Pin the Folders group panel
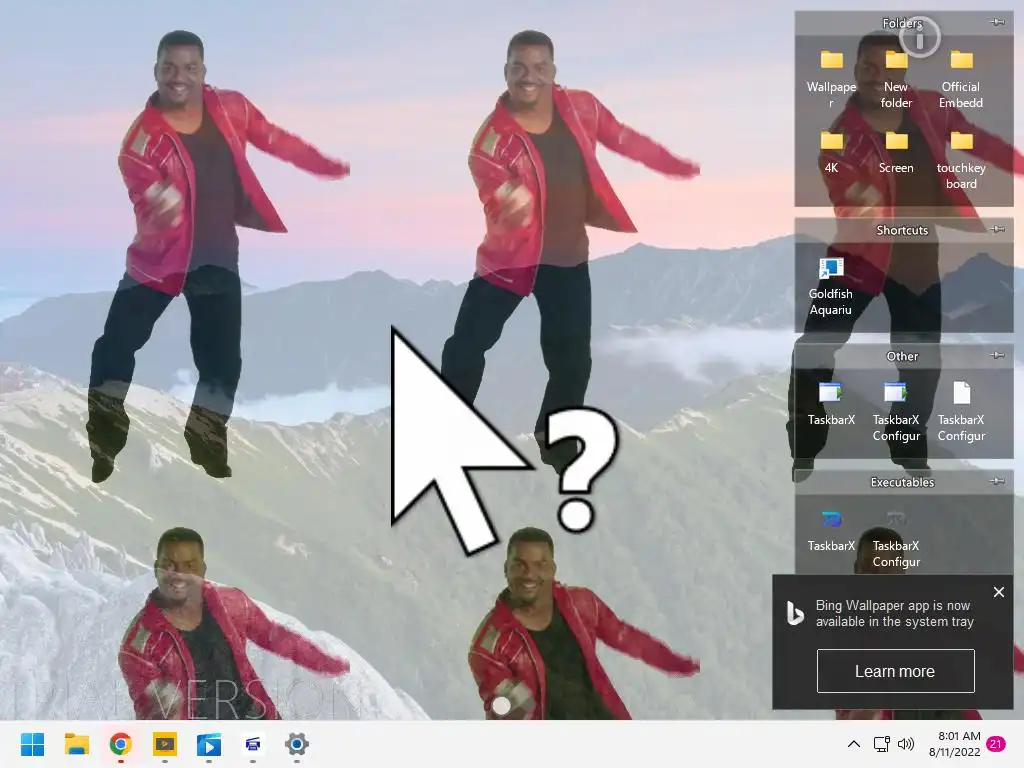The width and height of the screenshot is (1024, 768). click(x=997, y=22)
